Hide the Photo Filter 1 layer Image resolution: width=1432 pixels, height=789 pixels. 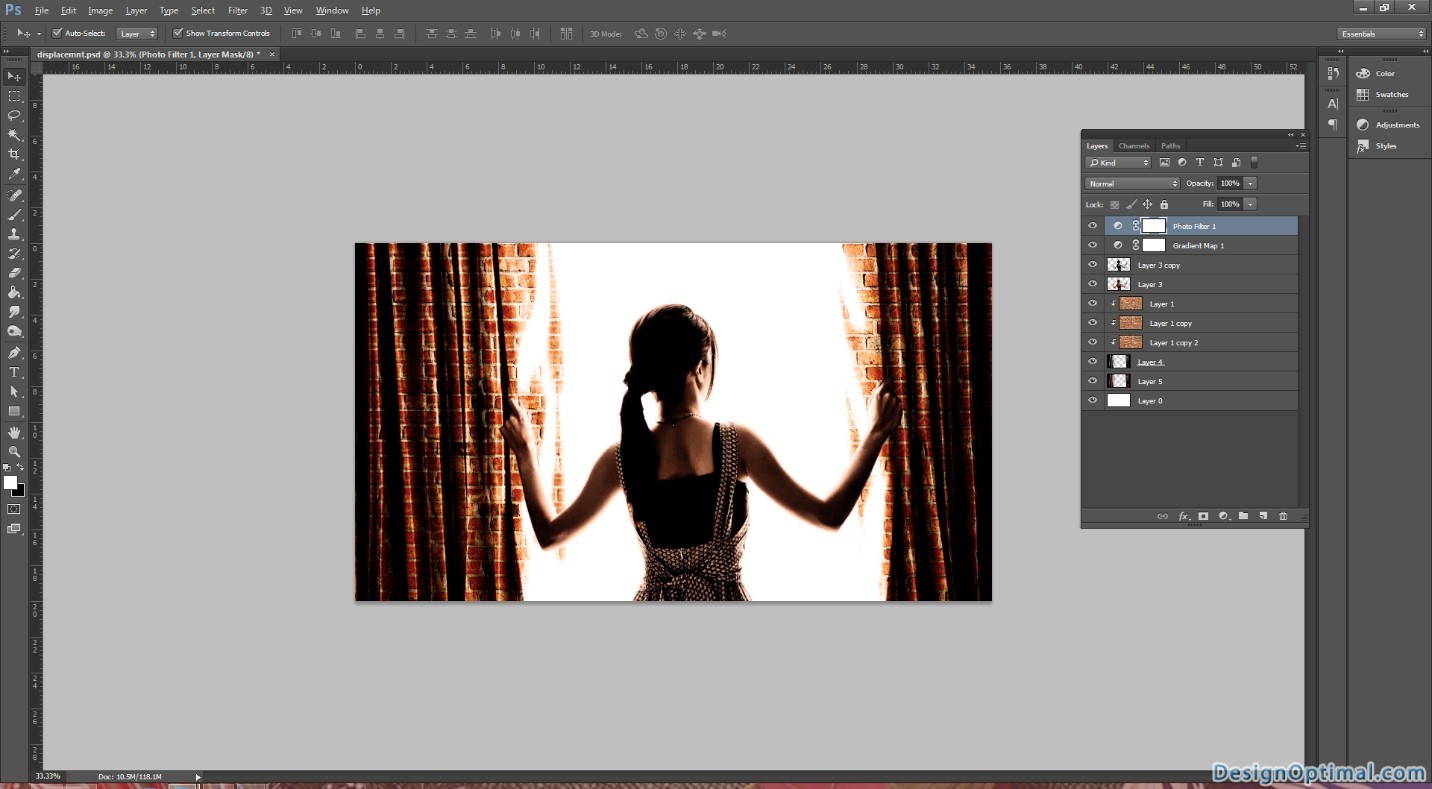click(1092, 226)
